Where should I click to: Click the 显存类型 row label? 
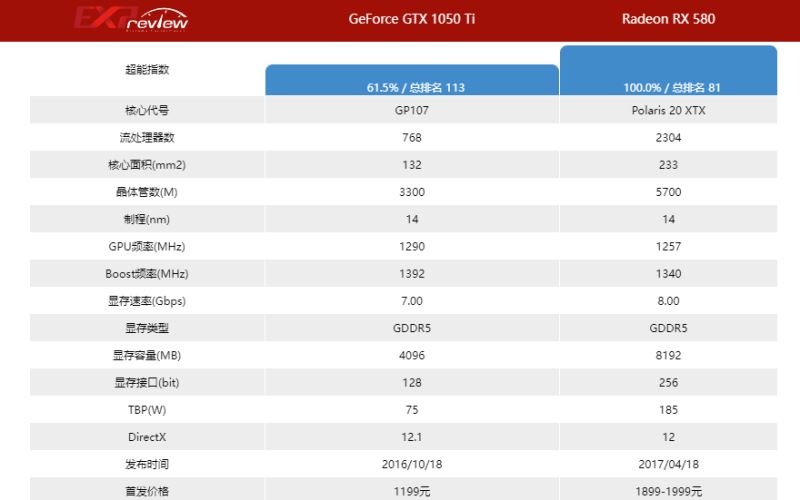[x=147, y=328]
